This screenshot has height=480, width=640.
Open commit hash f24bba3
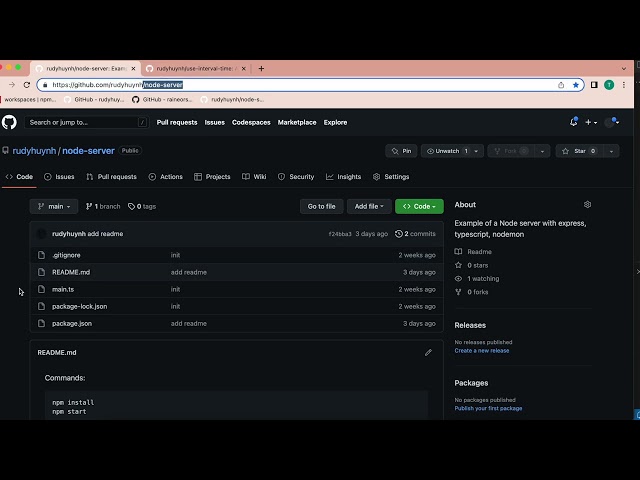click(340, 234)
